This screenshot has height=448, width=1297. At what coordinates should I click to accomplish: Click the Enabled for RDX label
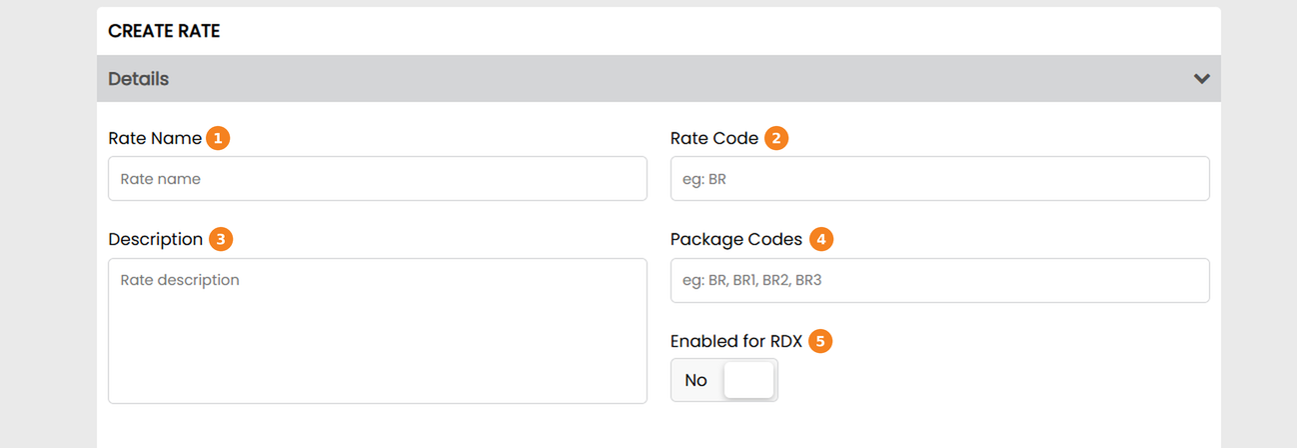[736, 341]
